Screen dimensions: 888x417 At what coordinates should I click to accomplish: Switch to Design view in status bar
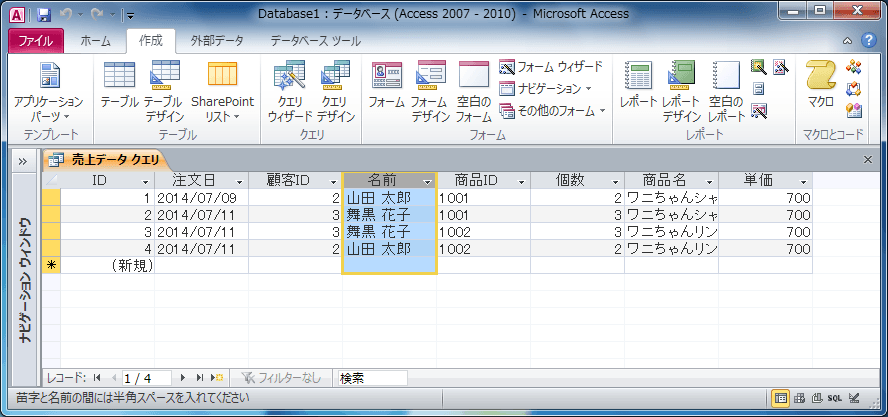point(855,398)
